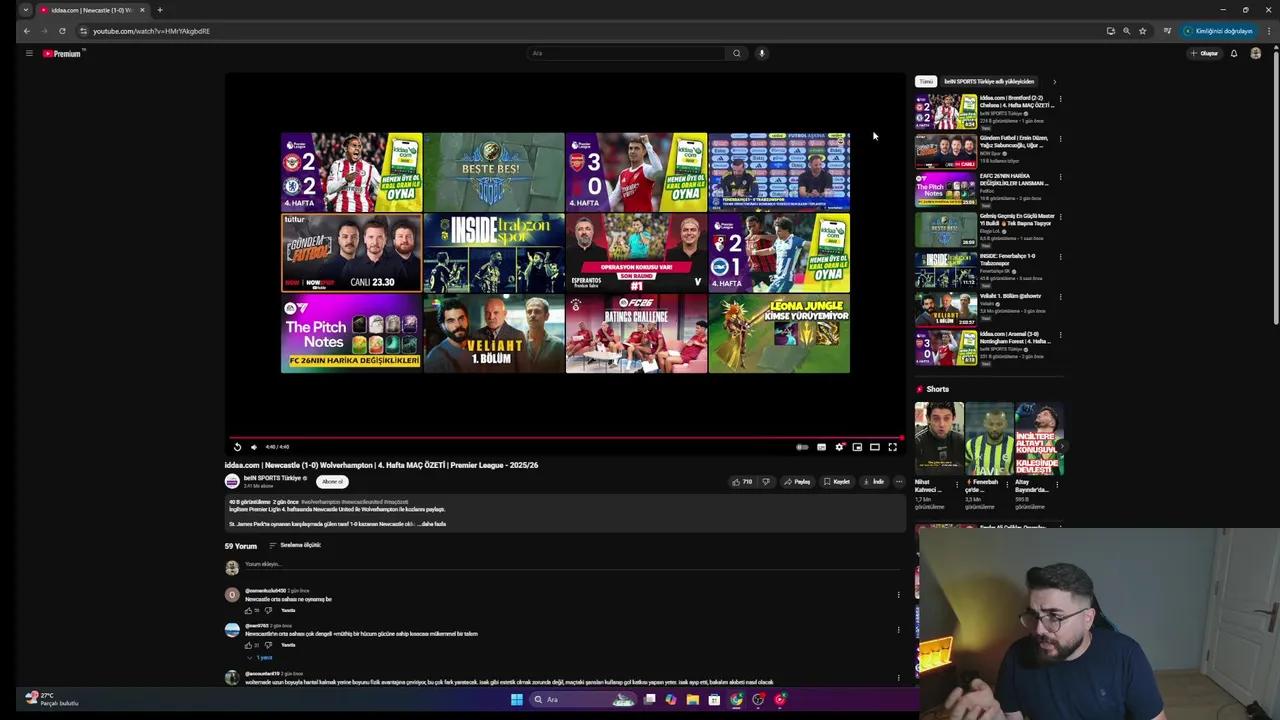Open the Nihat Kahveci short
This screenshot has height=720, width=1280.
(939, 438)
